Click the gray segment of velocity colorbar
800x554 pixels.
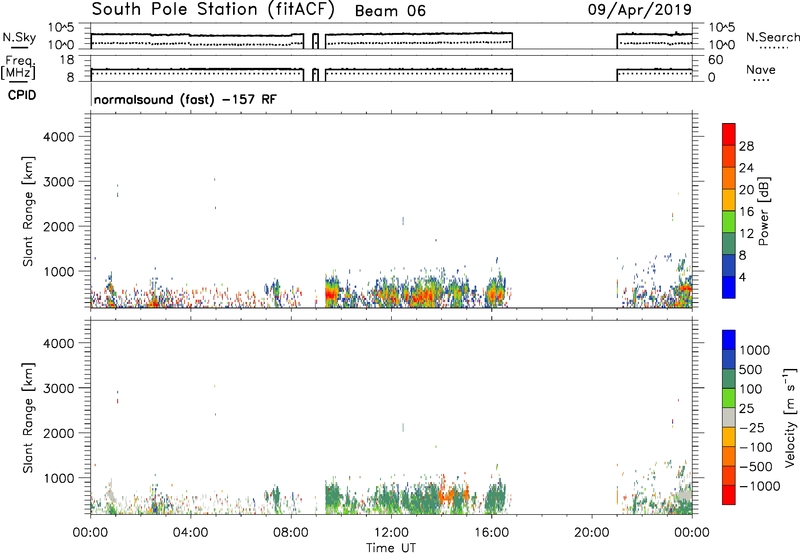(729, 418)
